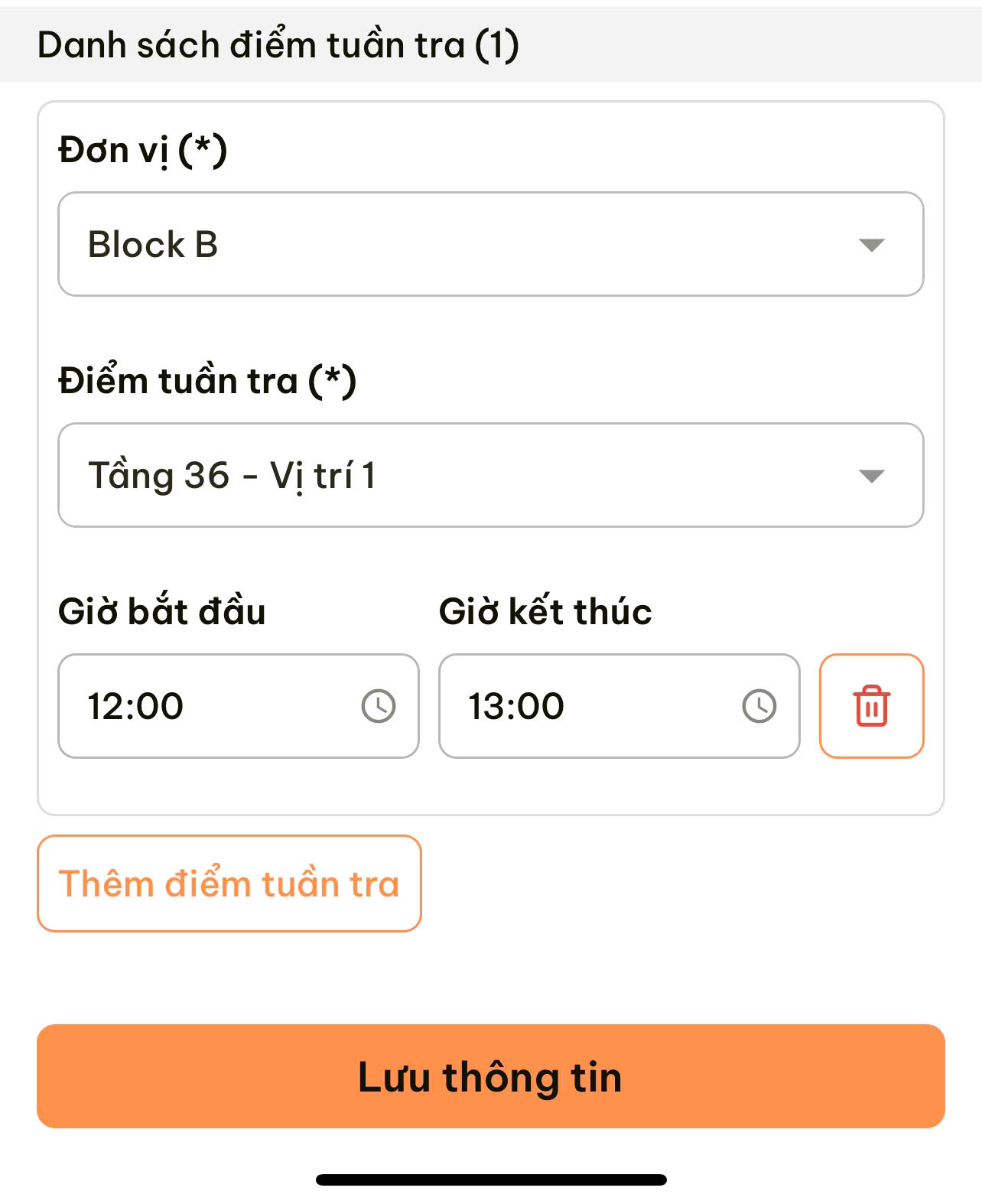Screen dimensions: 982x1204
Task: Save with the Lưu thông tin button
Action: click(x=491, y=1076)
